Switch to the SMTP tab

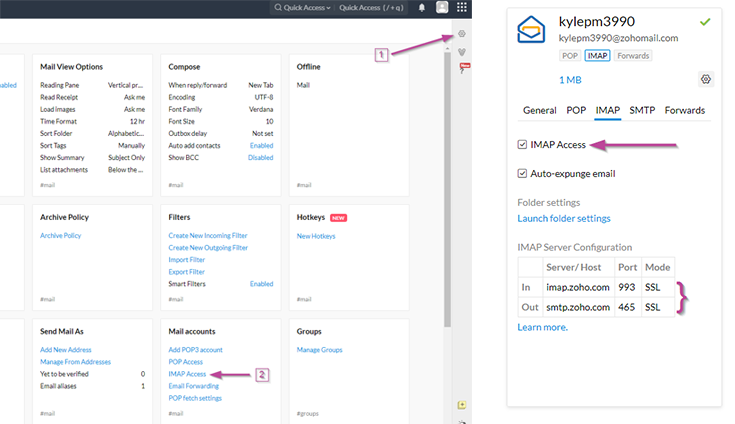pos(642,110)
